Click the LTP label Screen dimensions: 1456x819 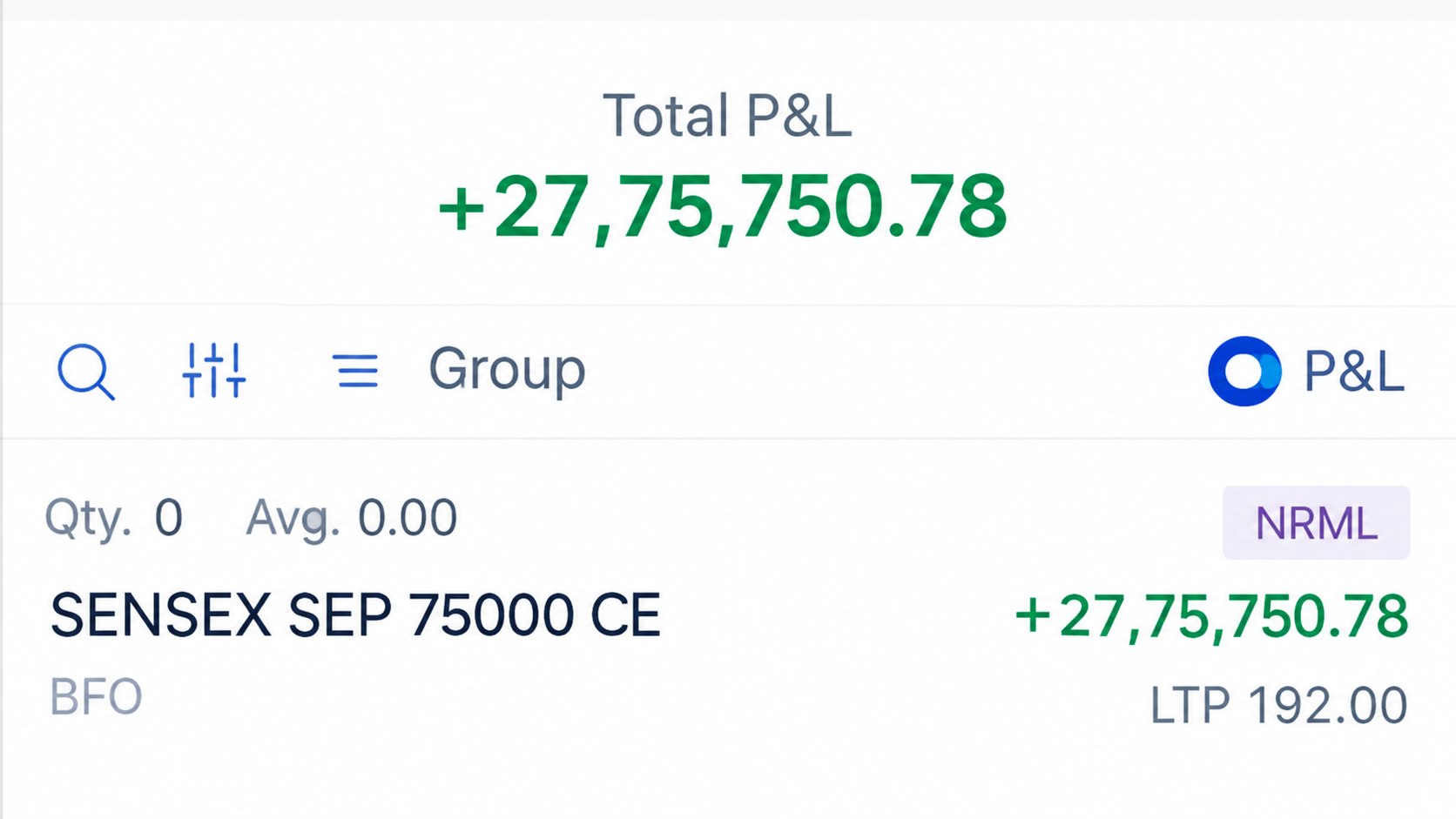1190,705
